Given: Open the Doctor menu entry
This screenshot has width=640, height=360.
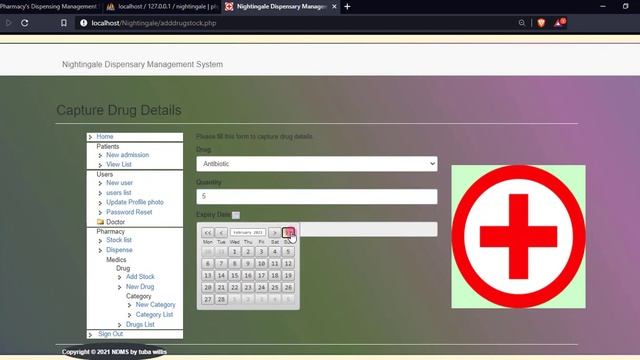Looking at the screenshot, I should point(116,222).
